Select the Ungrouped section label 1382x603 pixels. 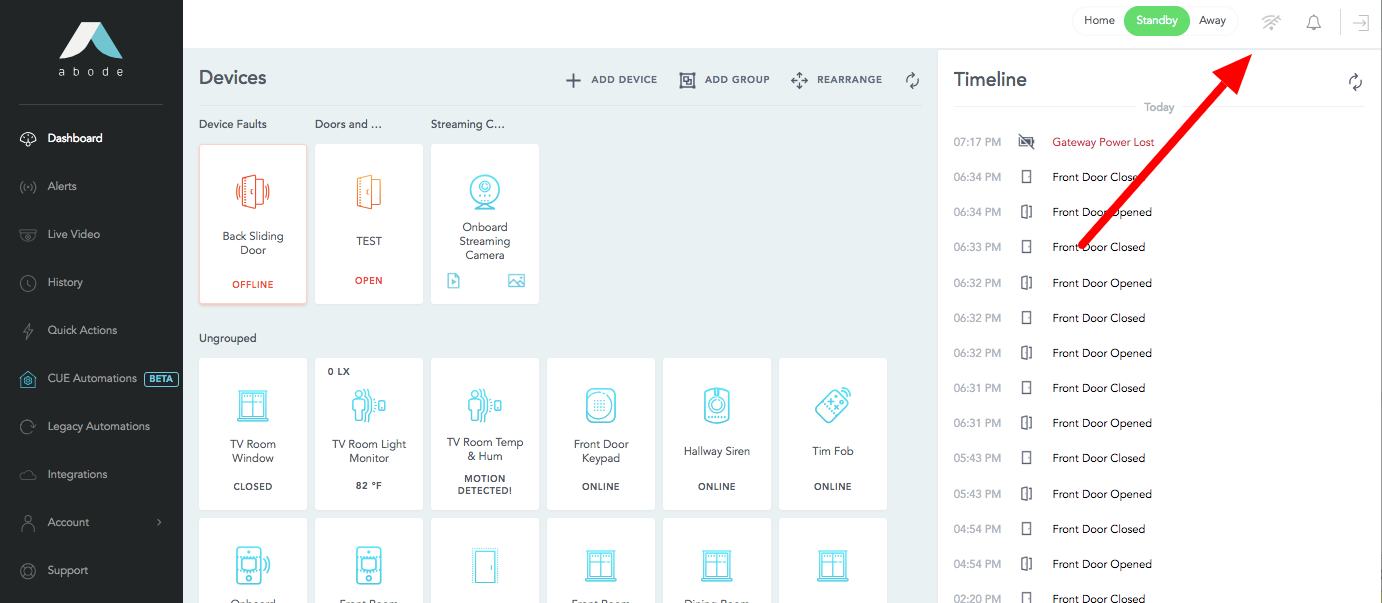(228, 338)
